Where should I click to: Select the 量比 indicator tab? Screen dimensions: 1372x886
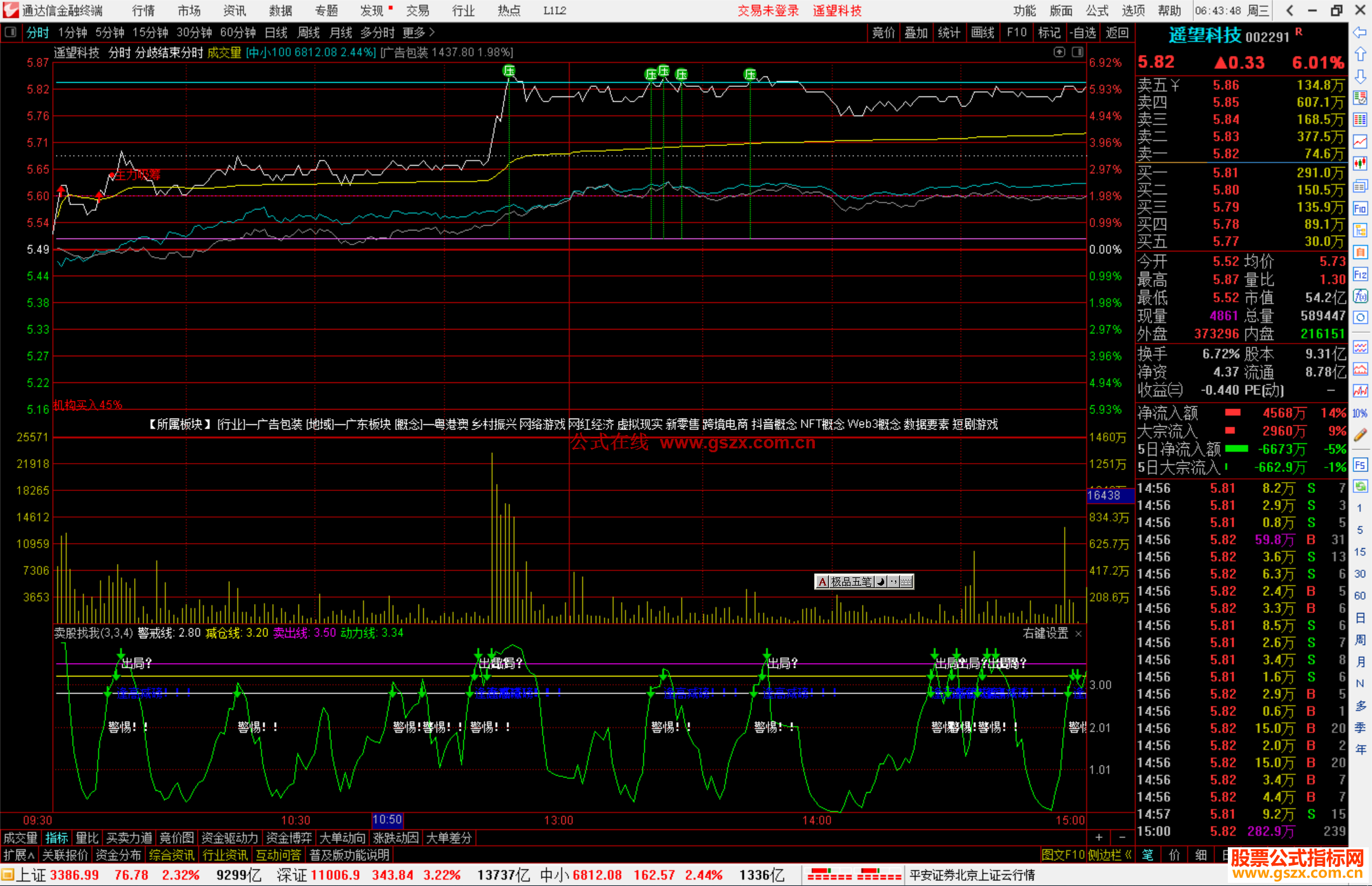click(x=87, y=838)
